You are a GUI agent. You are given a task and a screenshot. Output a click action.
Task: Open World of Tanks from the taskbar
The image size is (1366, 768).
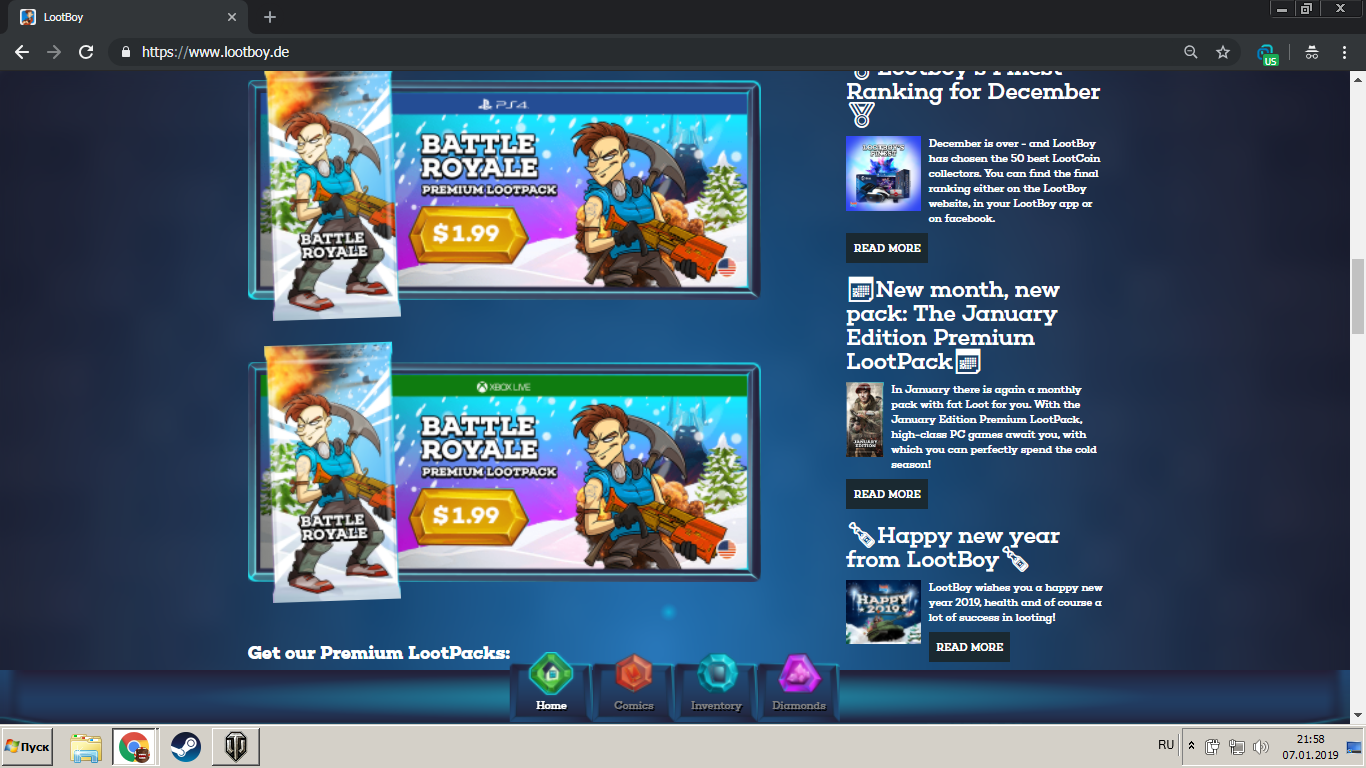pos(235,747)
